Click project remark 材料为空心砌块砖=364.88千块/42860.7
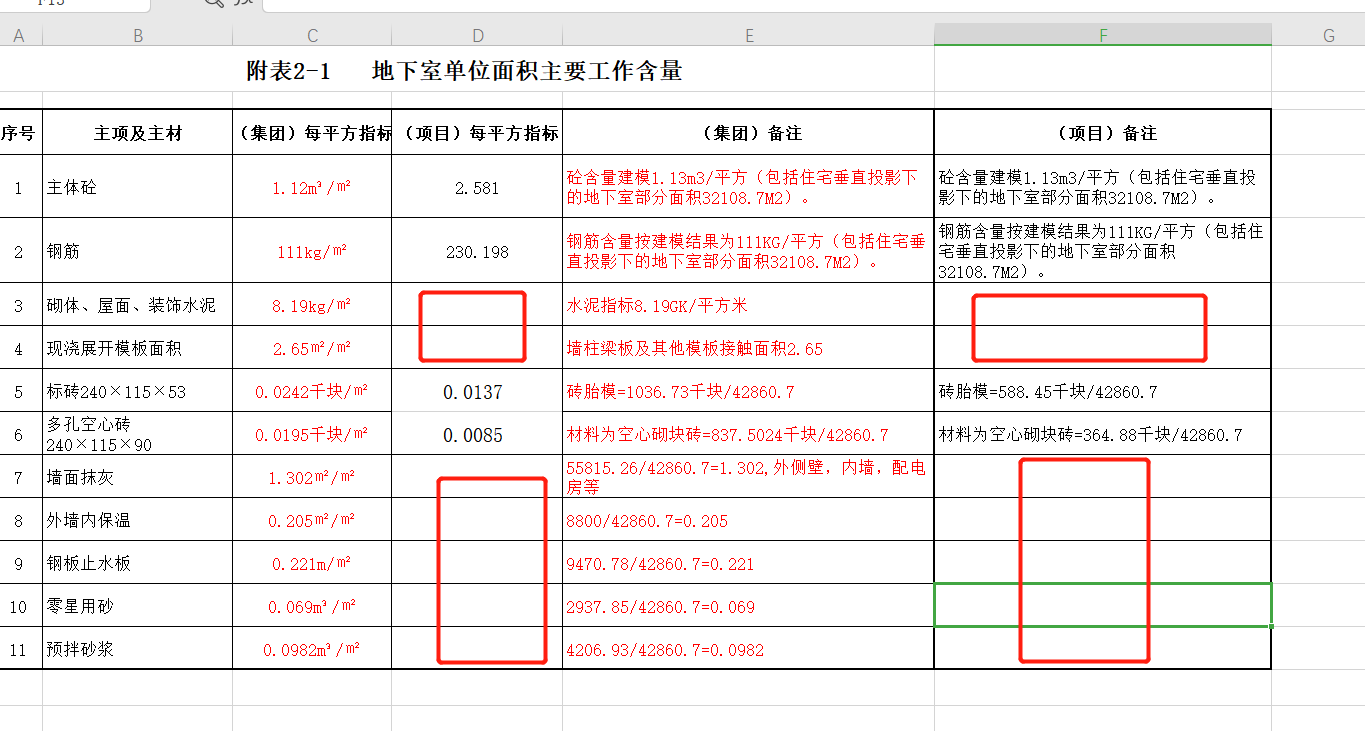 1090,435
